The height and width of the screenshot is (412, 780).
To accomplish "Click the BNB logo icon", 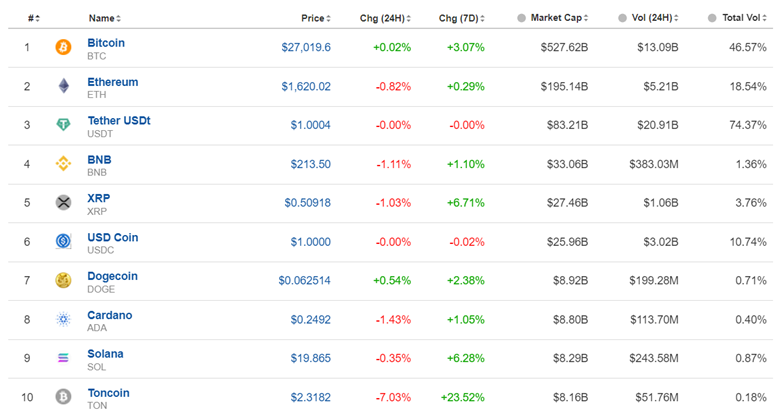I will coord(63,163).
